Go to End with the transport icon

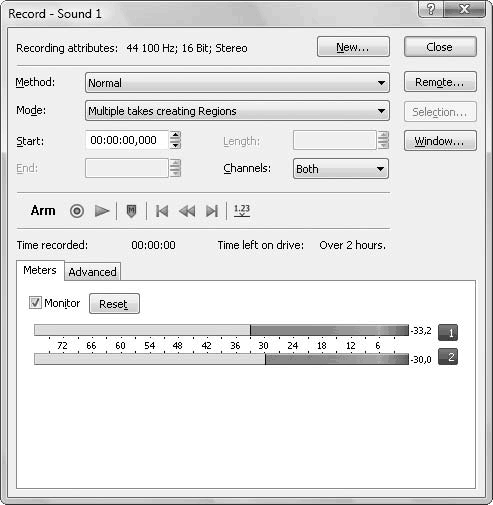[x=212, y=211]
